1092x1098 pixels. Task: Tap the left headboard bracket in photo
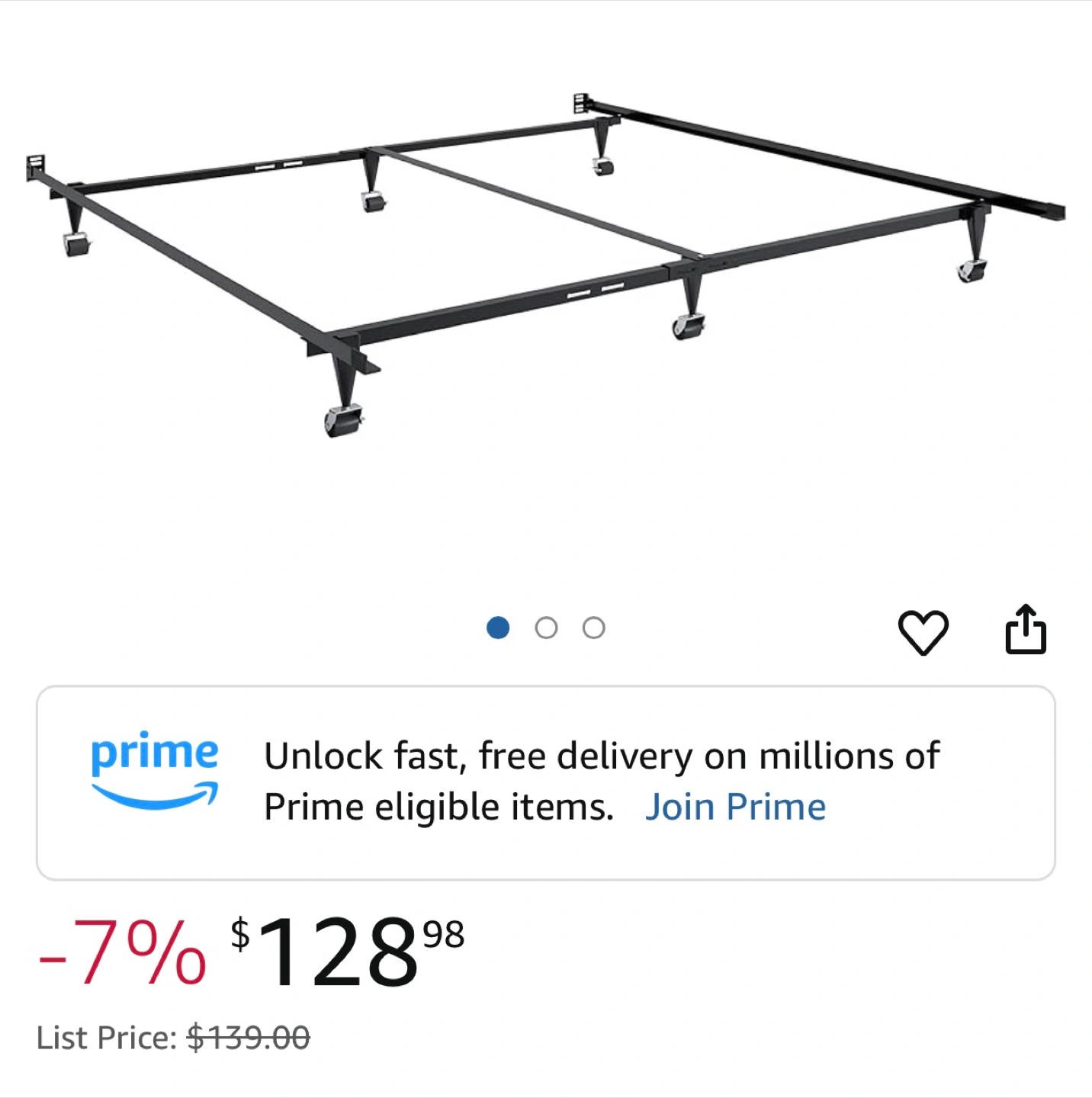[x=36, y=168]
